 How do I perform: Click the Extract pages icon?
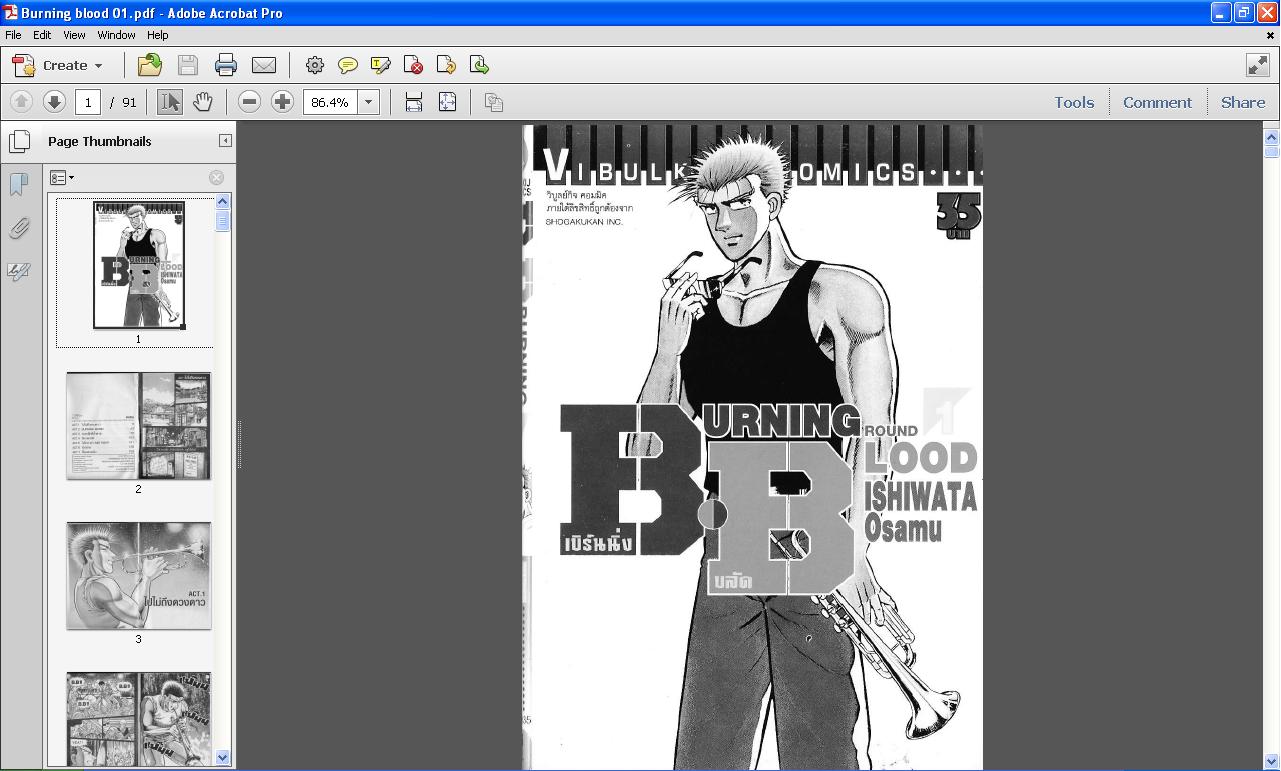(x=479, y=65)
